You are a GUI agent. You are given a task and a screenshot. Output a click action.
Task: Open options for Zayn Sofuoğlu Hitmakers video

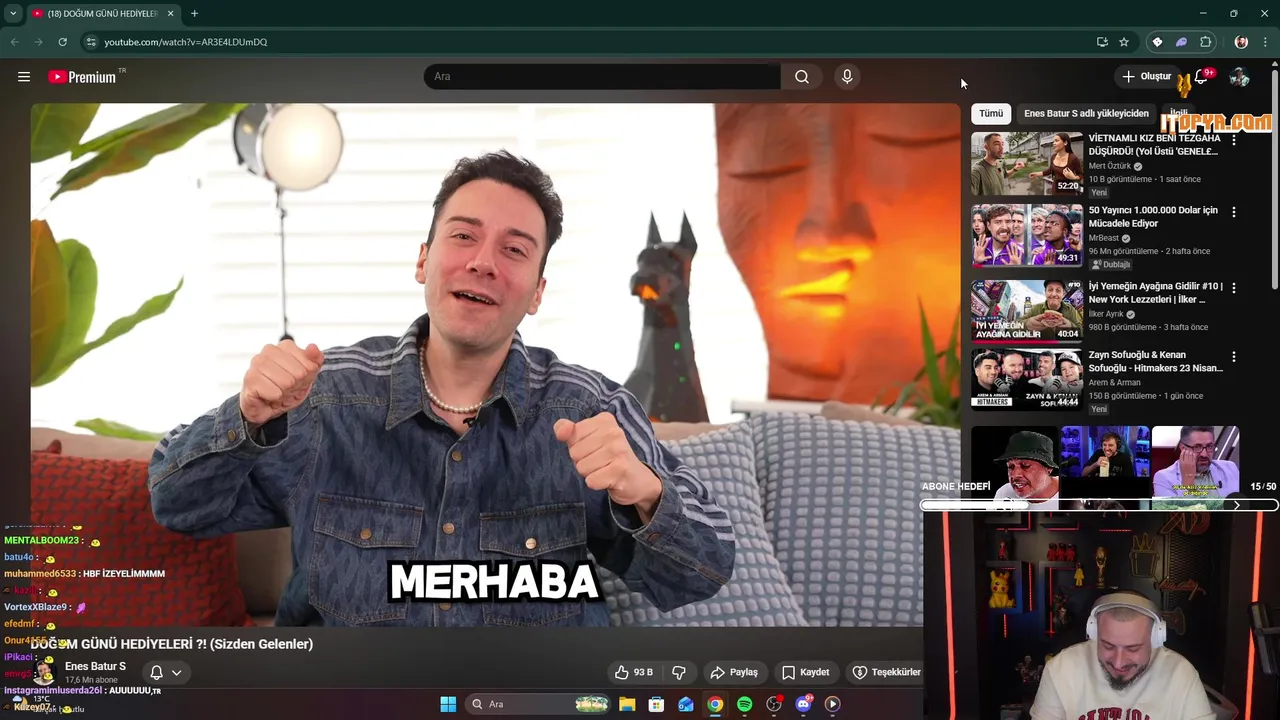click(1234, 356)
